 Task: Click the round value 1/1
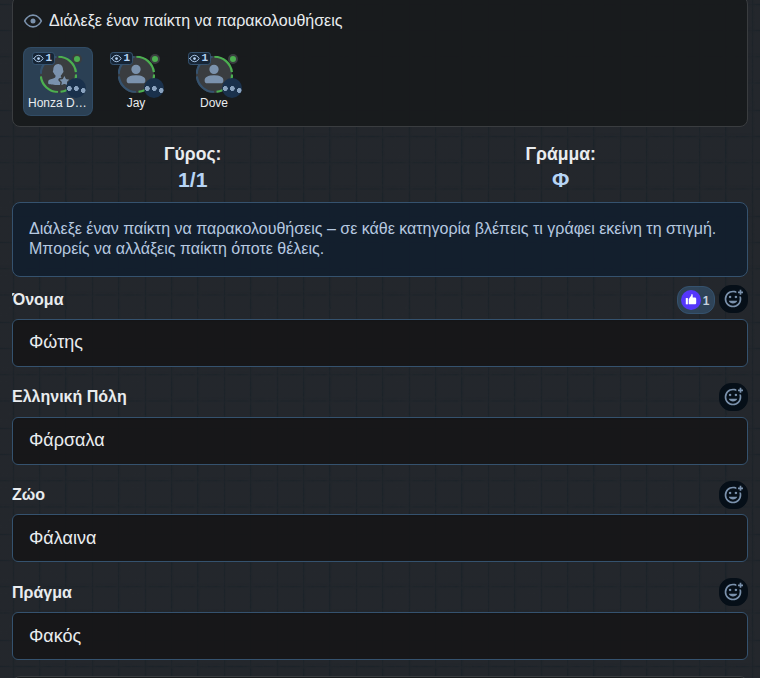coord(192,180)
